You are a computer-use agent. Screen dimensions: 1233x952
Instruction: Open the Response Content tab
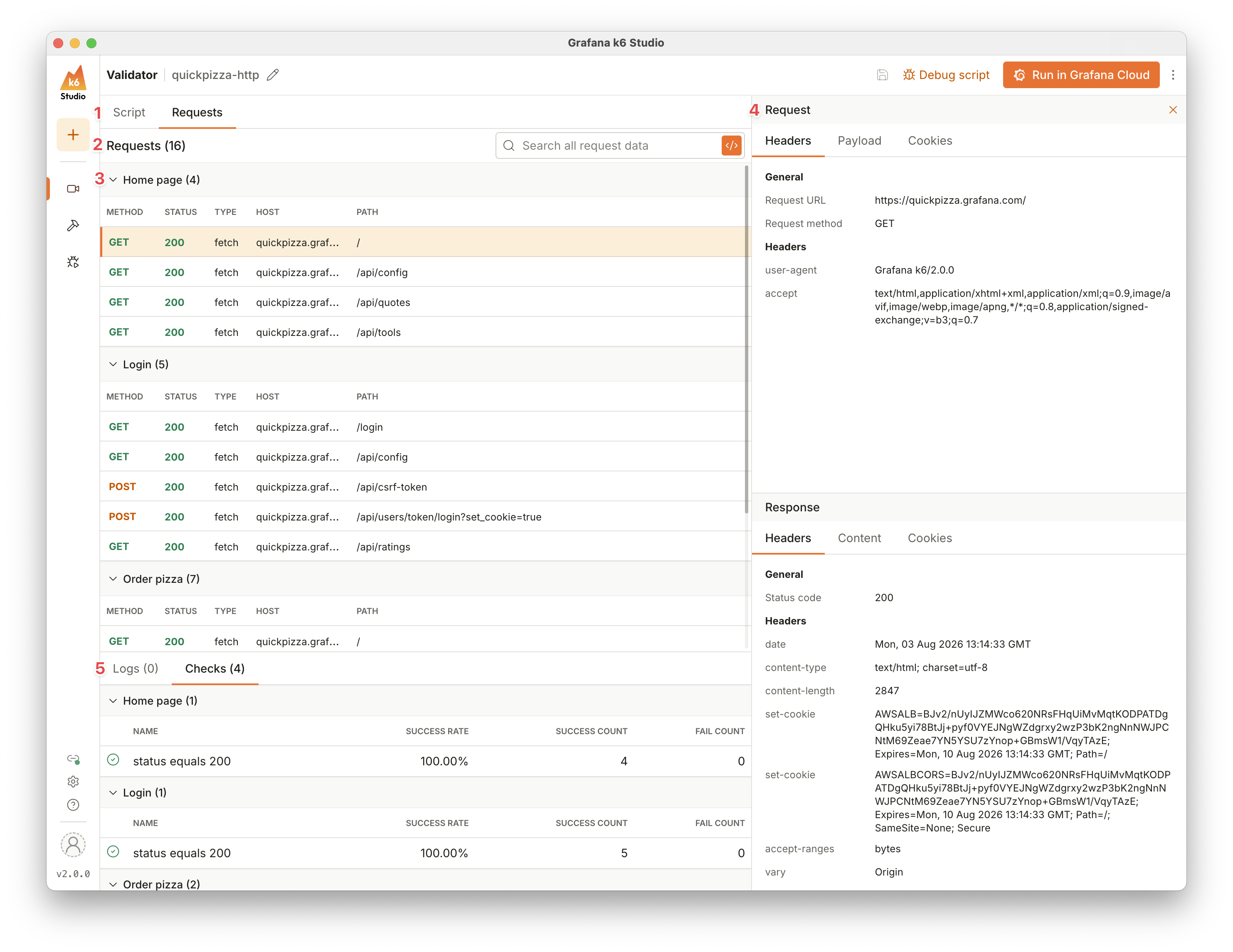(859, 538)
